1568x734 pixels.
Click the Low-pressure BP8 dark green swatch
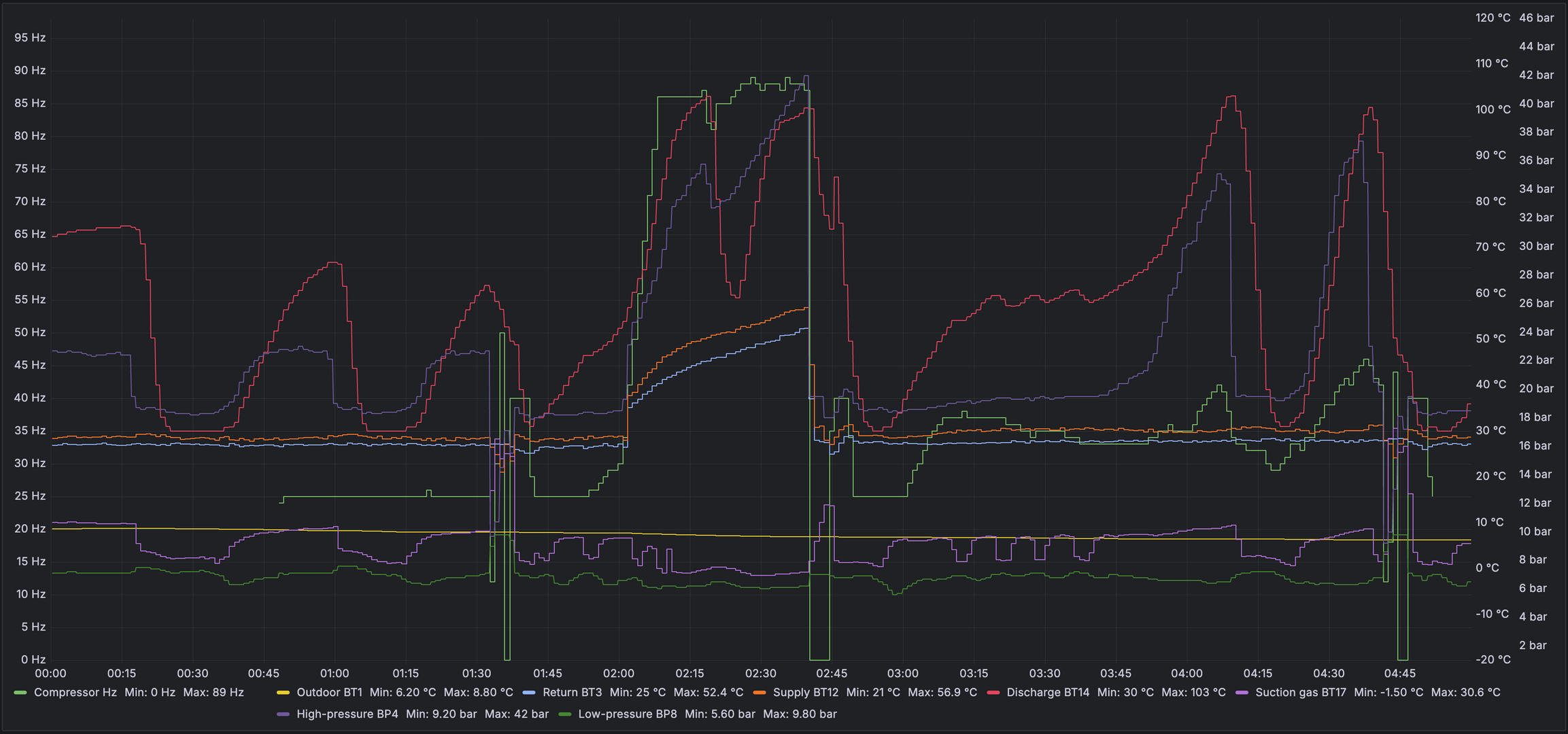click(x=564, y=714)
